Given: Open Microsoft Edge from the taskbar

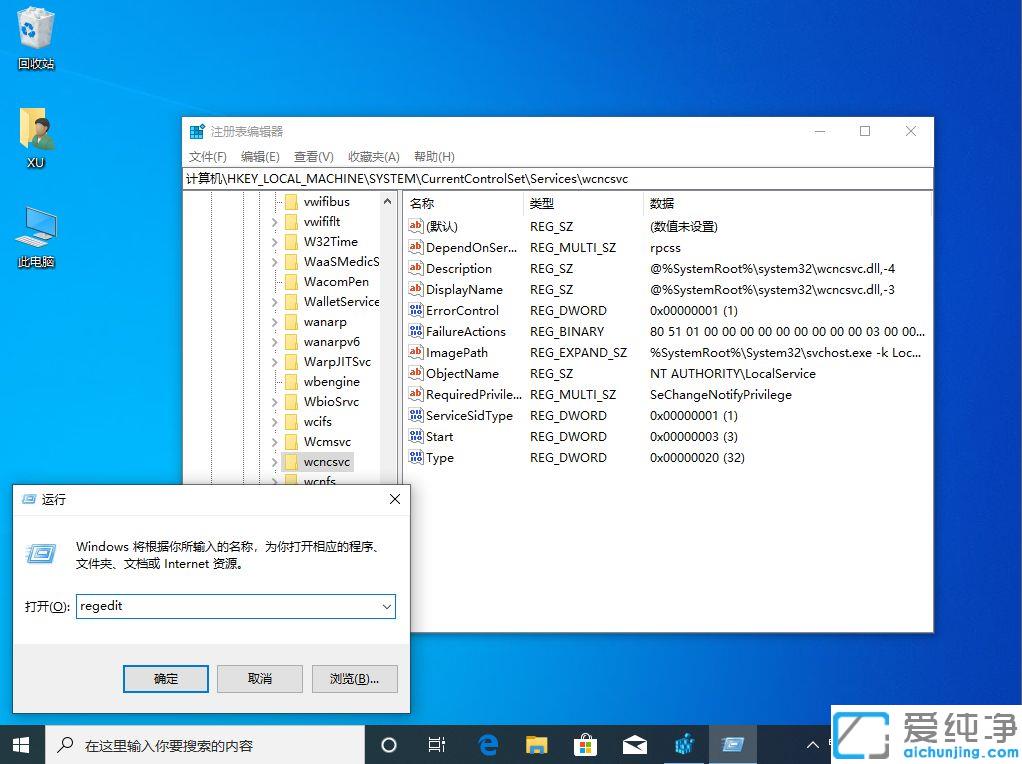Looking at the screenshot, I should point(487,744).
